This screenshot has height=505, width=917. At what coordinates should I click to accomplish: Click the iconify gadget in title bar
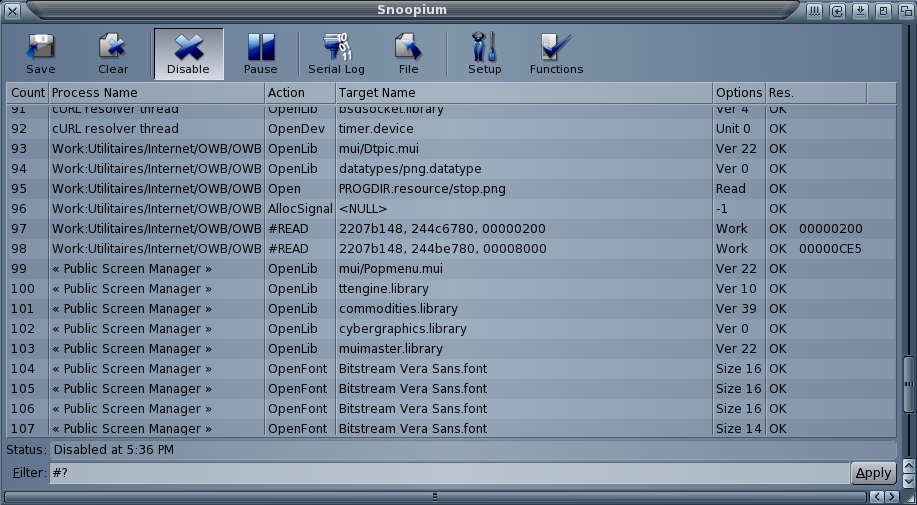click(815, 11)
